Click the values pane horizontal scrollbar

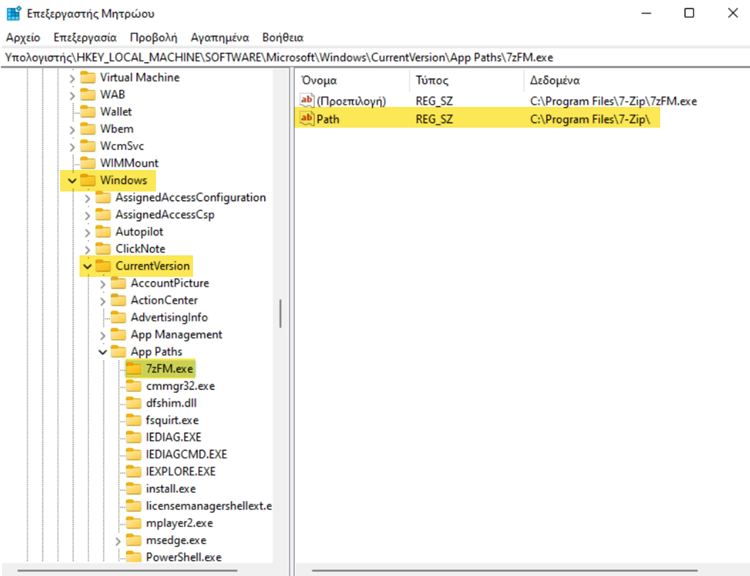click(505, 570)
